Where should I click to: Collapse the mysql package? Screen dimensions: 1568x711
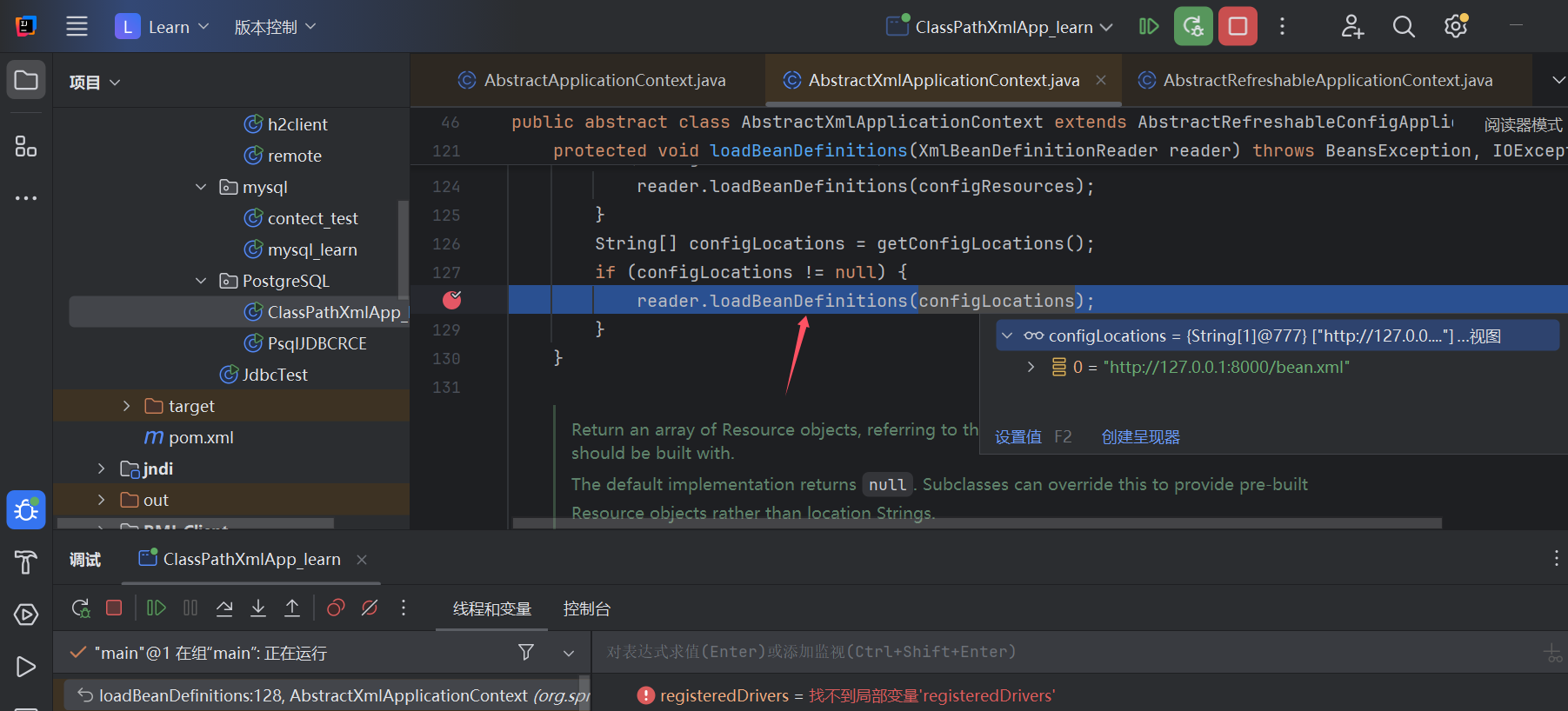201,187
